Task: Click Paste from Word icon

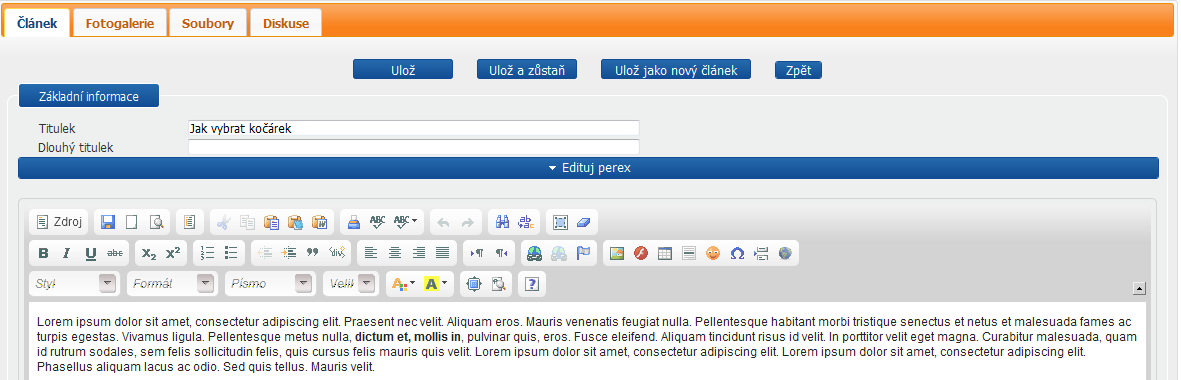Action: point(319,222)
